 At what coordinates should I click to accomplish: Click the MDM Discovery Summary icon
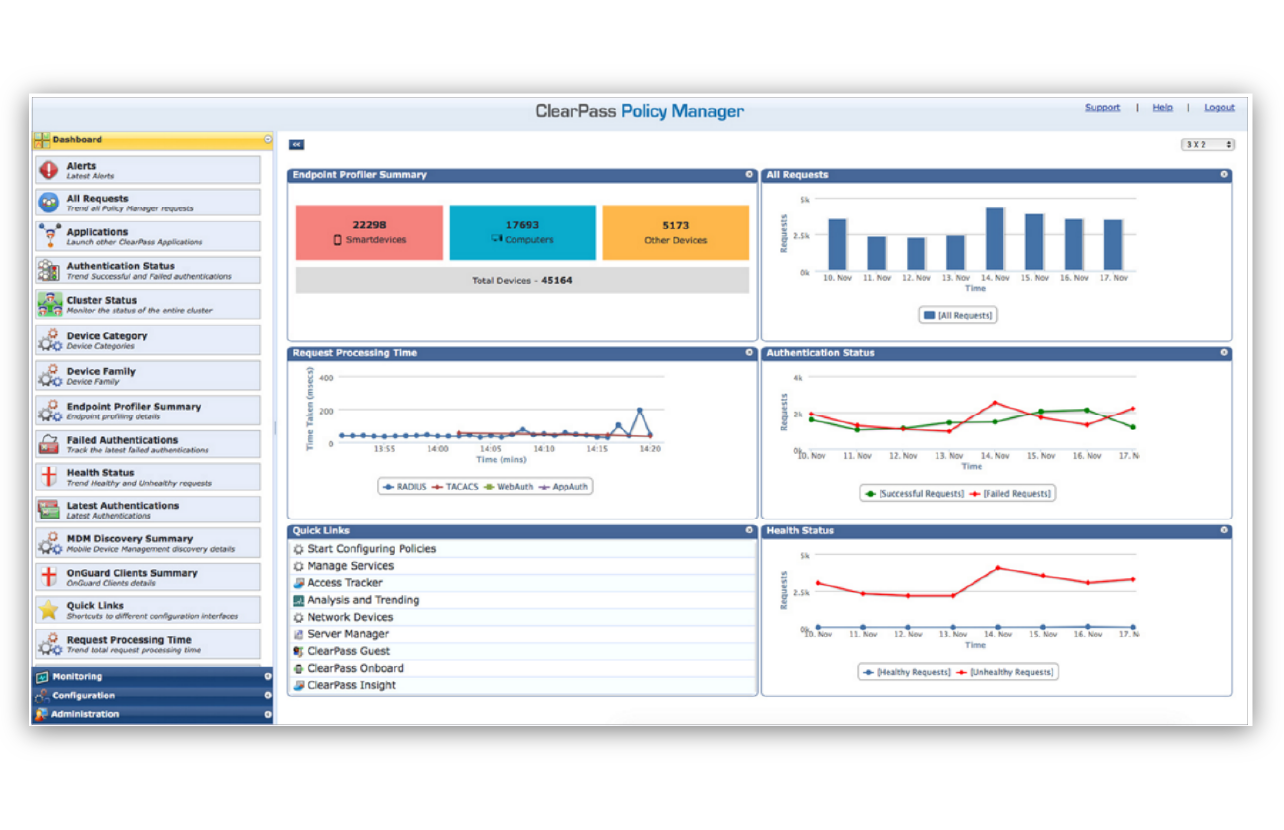48,543
